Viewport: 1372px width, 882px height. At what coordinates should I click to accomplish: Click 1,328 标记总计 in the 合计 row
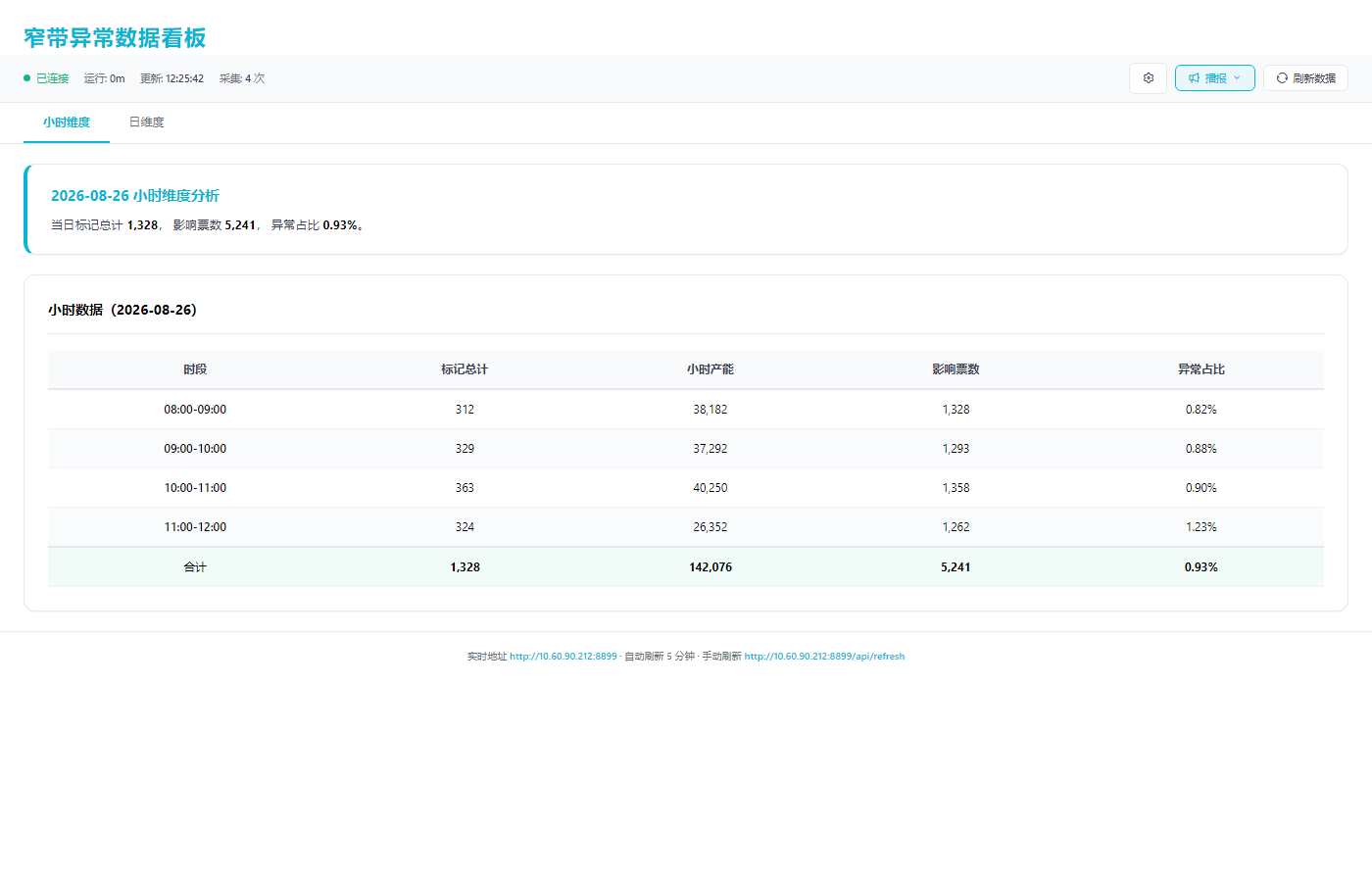[465, 567]
